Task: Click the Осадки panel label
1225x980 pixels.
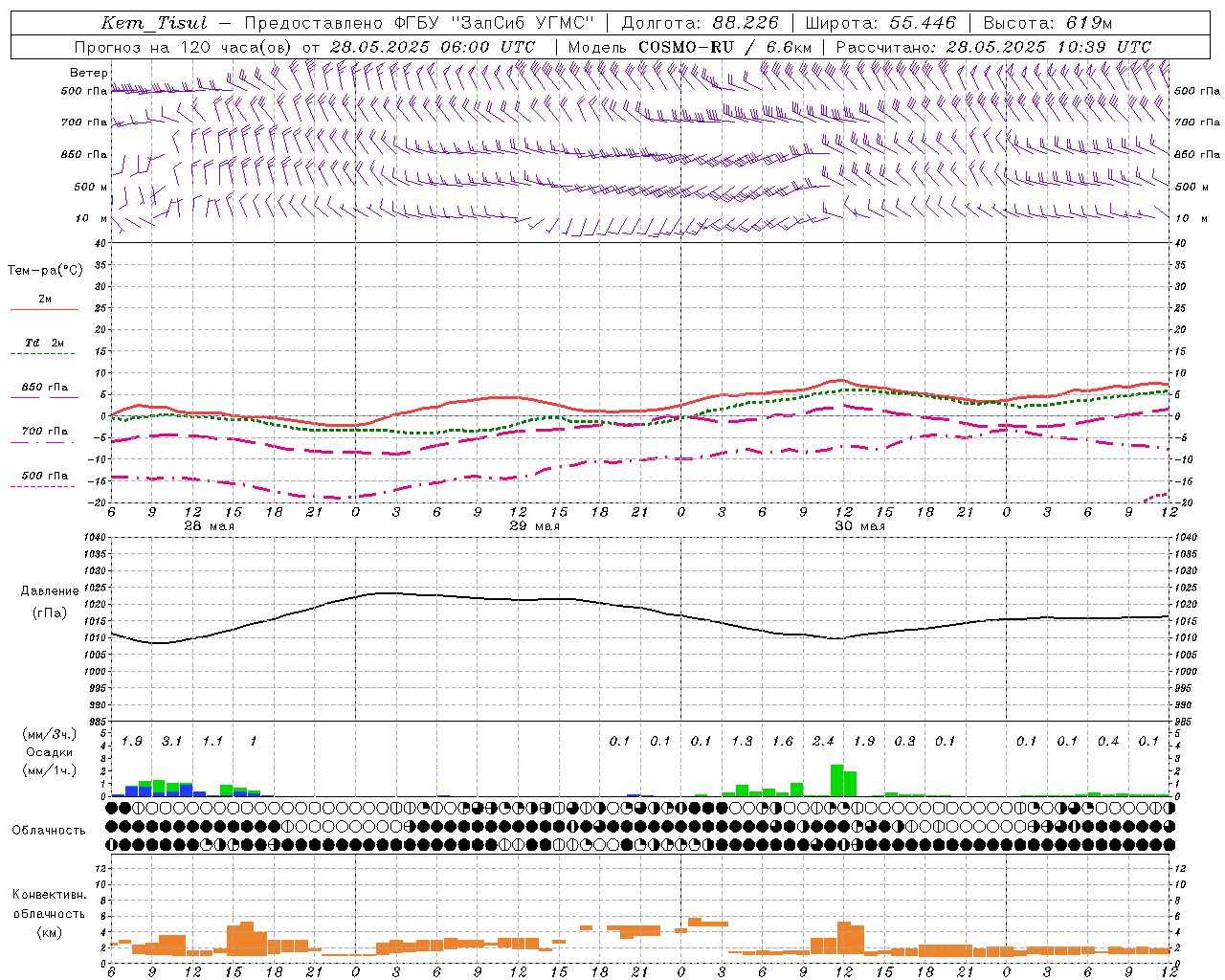Action: point(49,752)
